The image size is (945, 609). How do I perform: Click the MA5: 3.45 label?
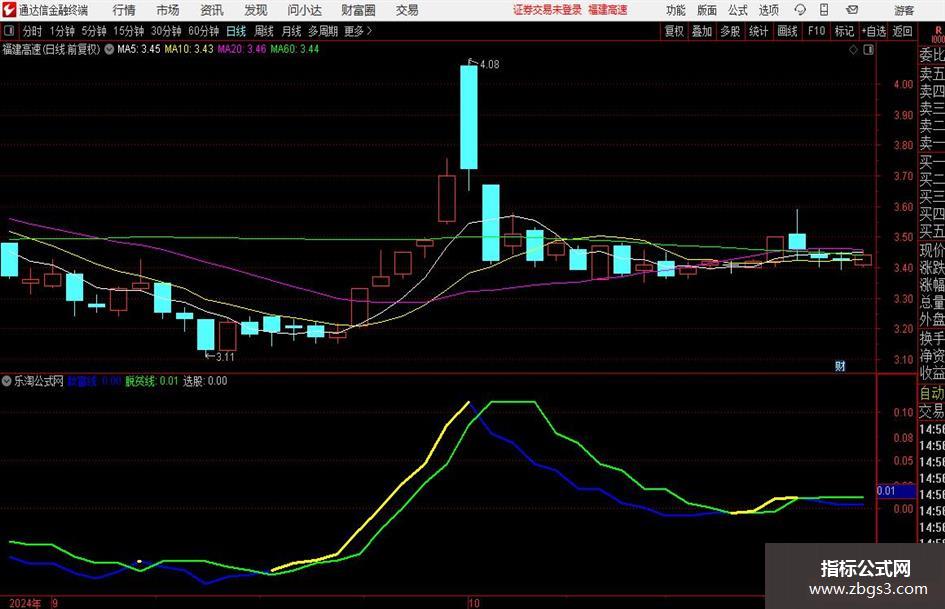[139, 49]
